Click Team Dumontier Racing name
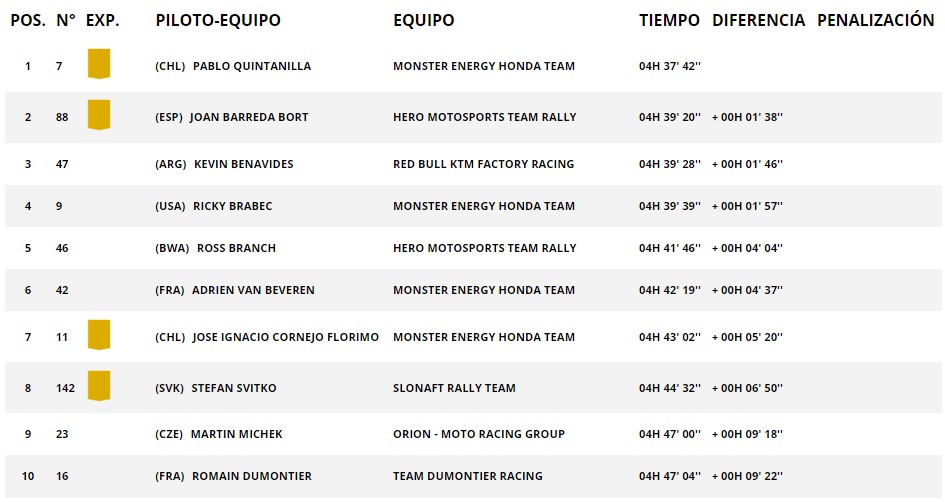This screenshot has height=502, width=945. 468,476
